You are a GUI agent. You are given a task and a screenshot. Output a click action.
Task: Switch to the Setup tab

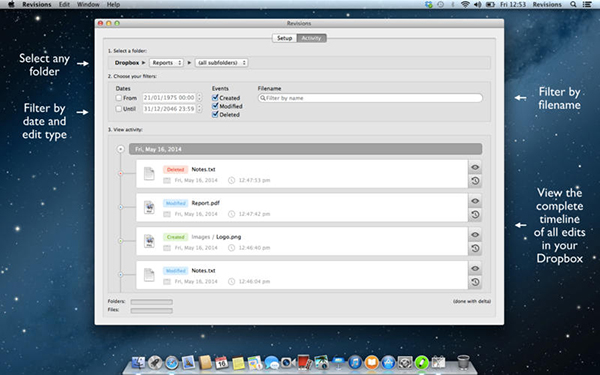284,38
